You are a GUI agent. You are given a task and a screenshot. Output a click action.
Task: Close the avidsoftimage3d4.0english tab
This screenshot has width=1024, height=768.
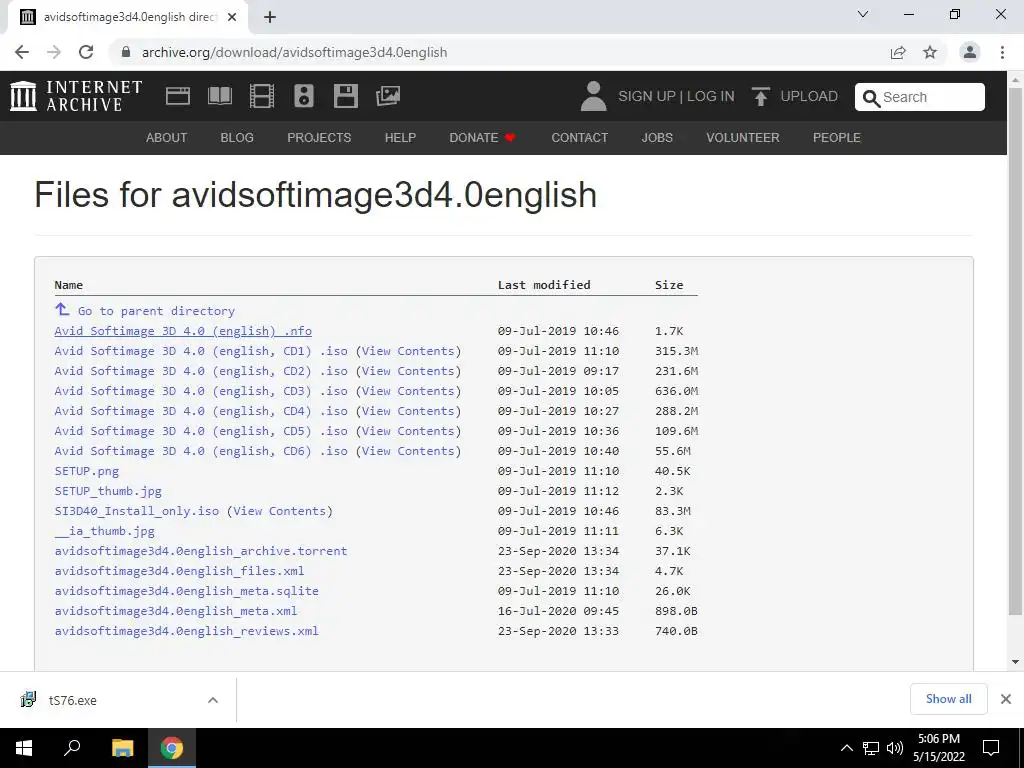(x=232, y=17)
